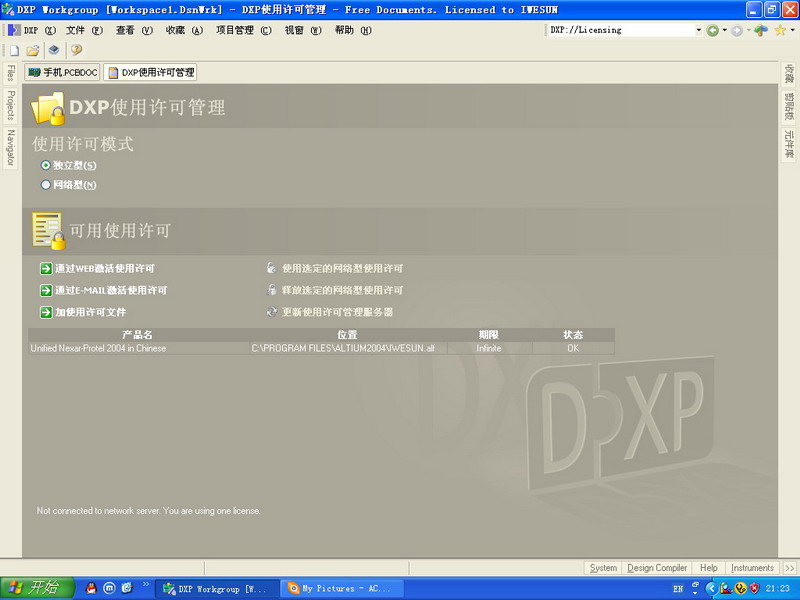Select the Unified Nexar-Protel 2004 in Chinese row

321,348
